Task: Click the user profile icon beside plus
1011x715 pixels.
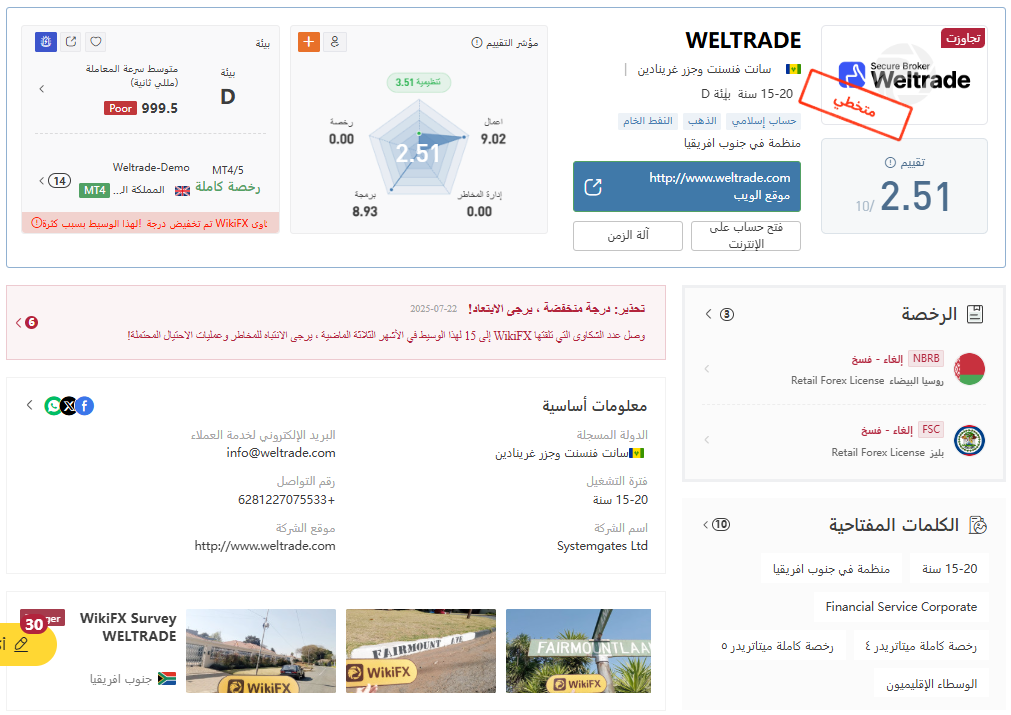Action: point(335,42)
